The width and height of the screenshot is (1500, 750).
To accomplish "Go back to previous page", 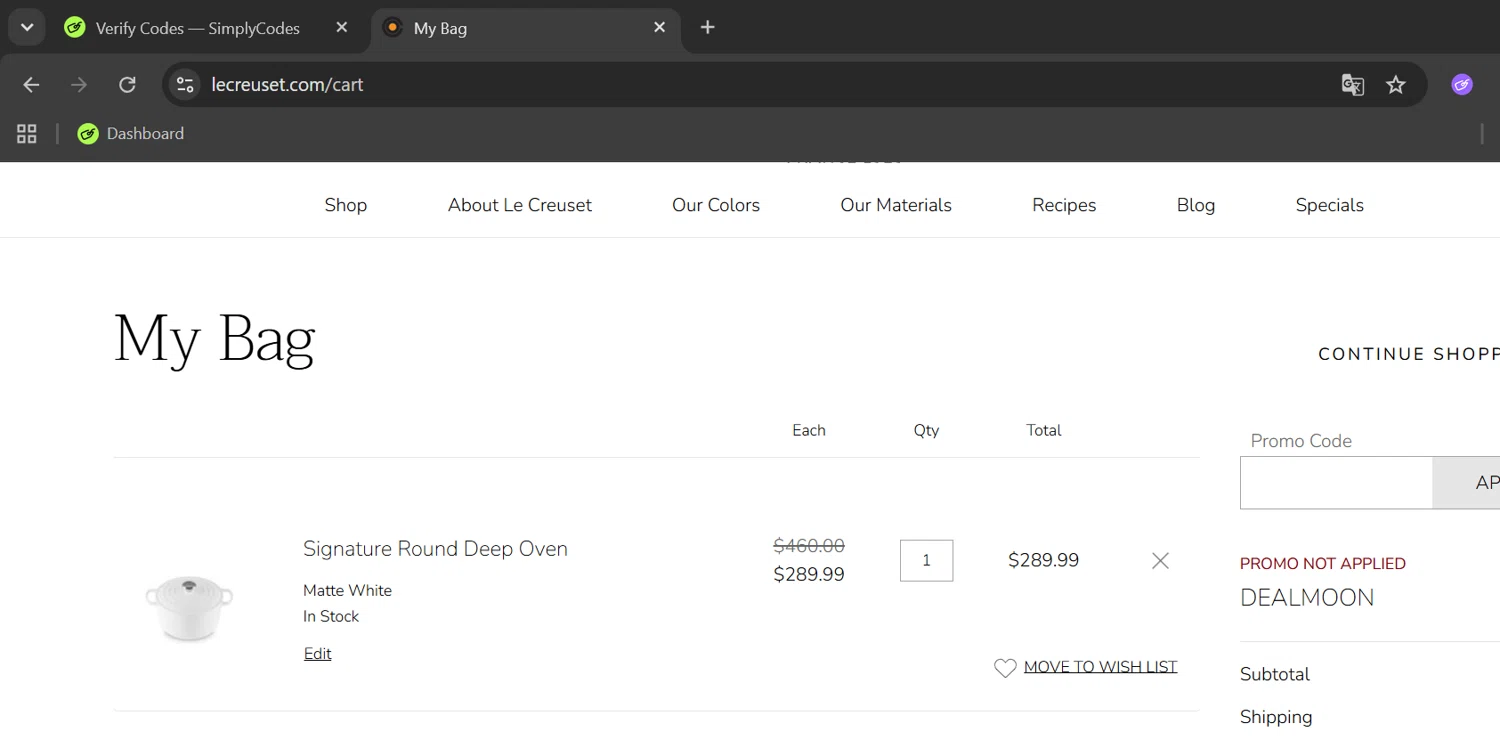I will click(x=31, y=85).
